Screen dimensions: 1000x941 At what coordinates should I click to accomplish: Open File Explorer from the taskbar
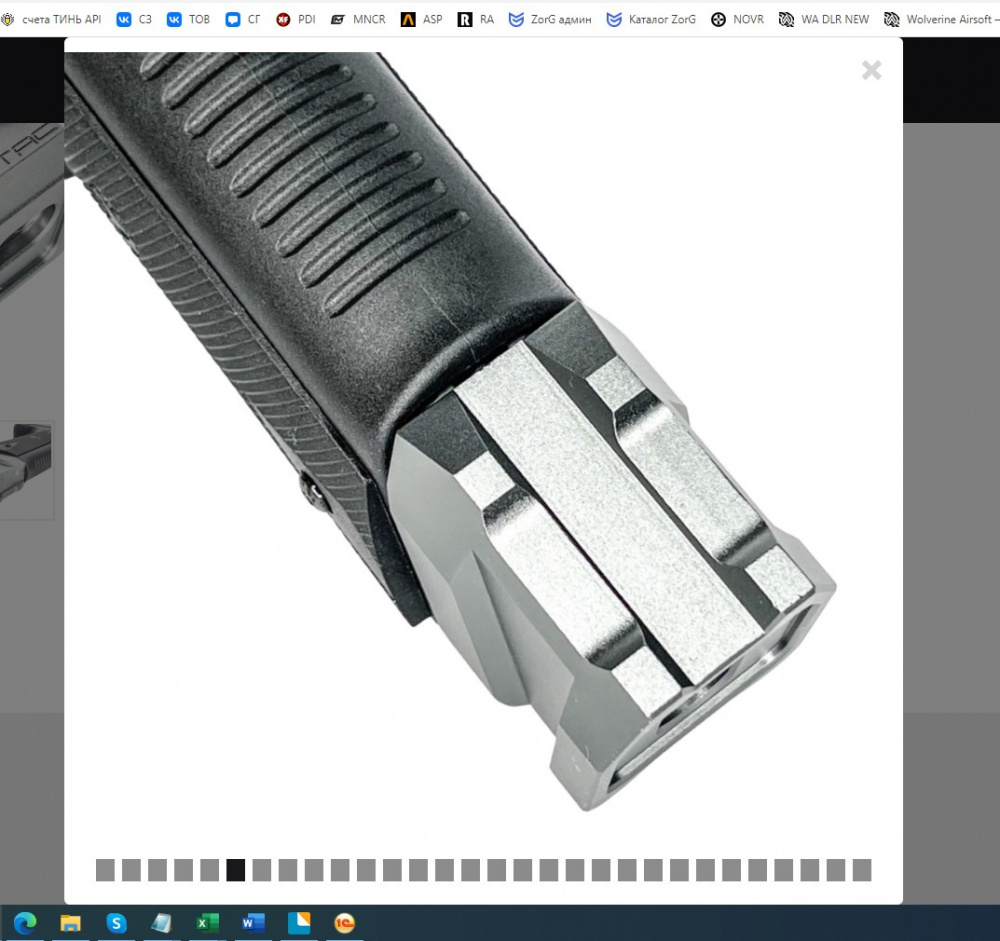click(x=71, y=923)
